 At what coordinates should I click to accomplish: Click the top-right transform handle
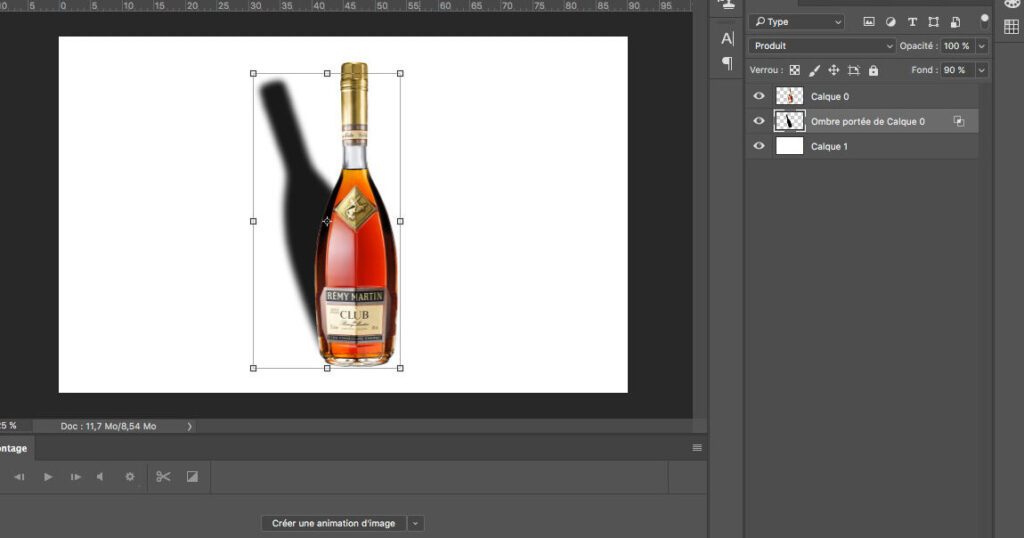400,74
